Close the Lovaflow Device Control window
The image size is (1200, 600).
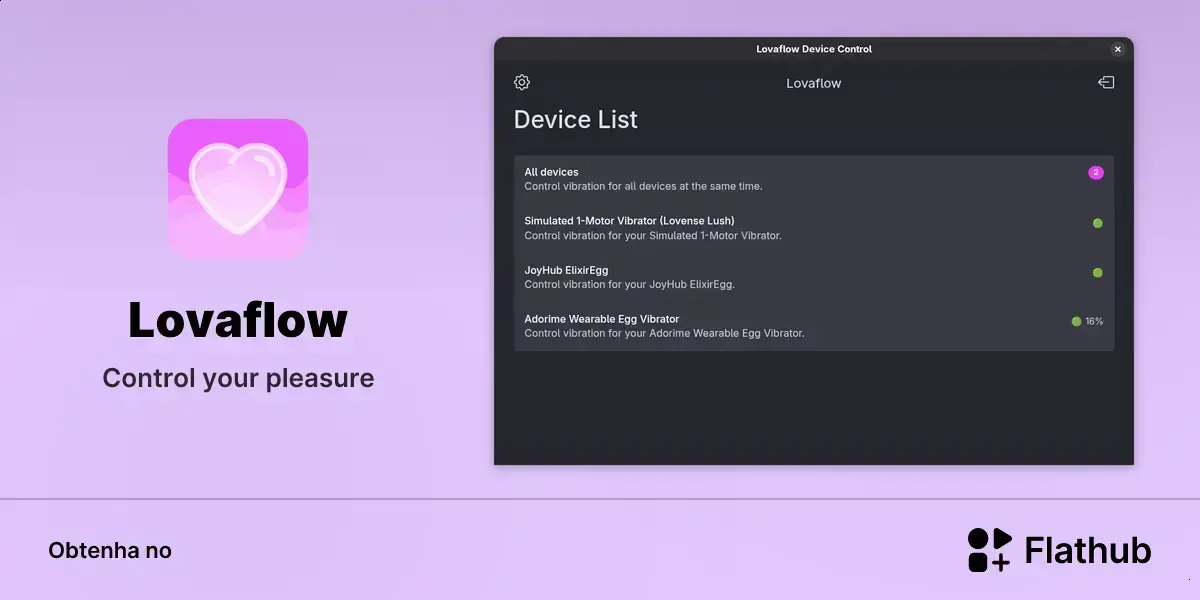click(x=1118, y=49)
